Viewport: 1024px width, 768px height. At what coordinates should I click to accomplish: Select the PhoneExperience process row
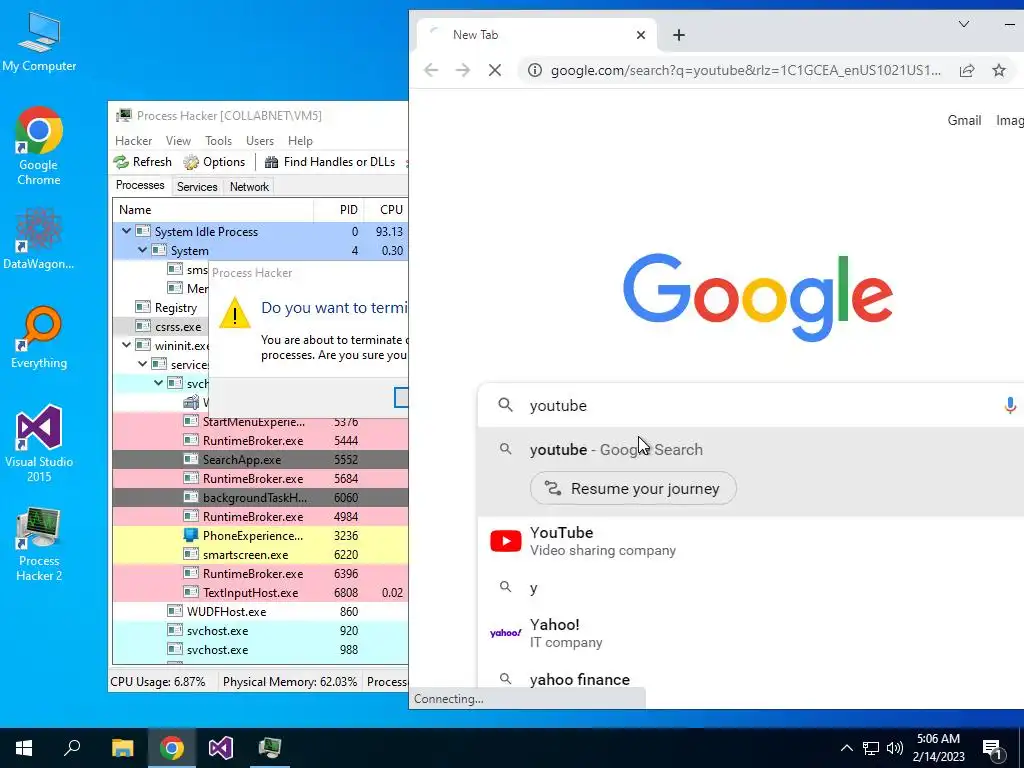[x=261, y=536]
